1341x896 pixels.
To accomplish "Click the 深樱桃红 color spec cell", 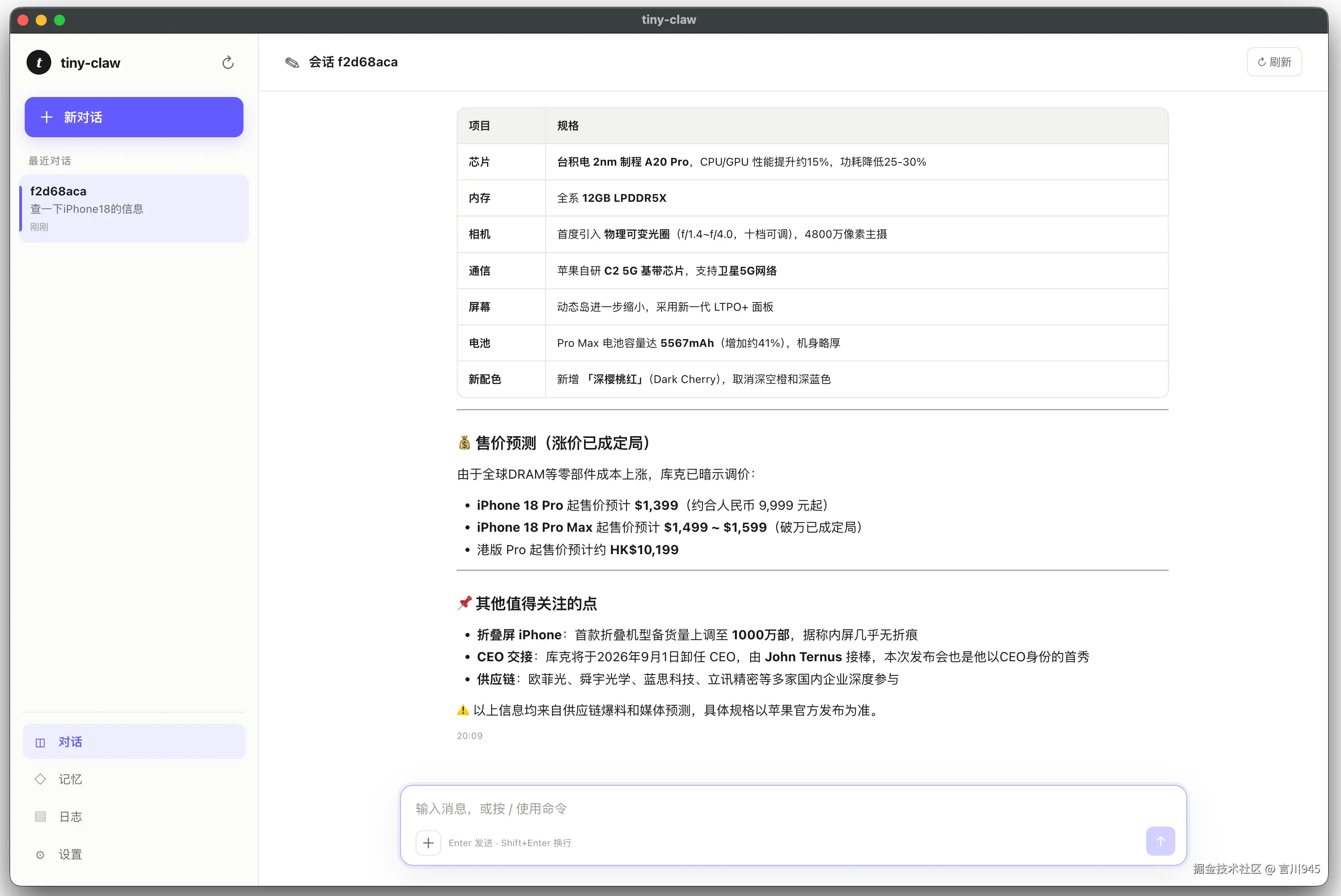I will coord(856,379).
